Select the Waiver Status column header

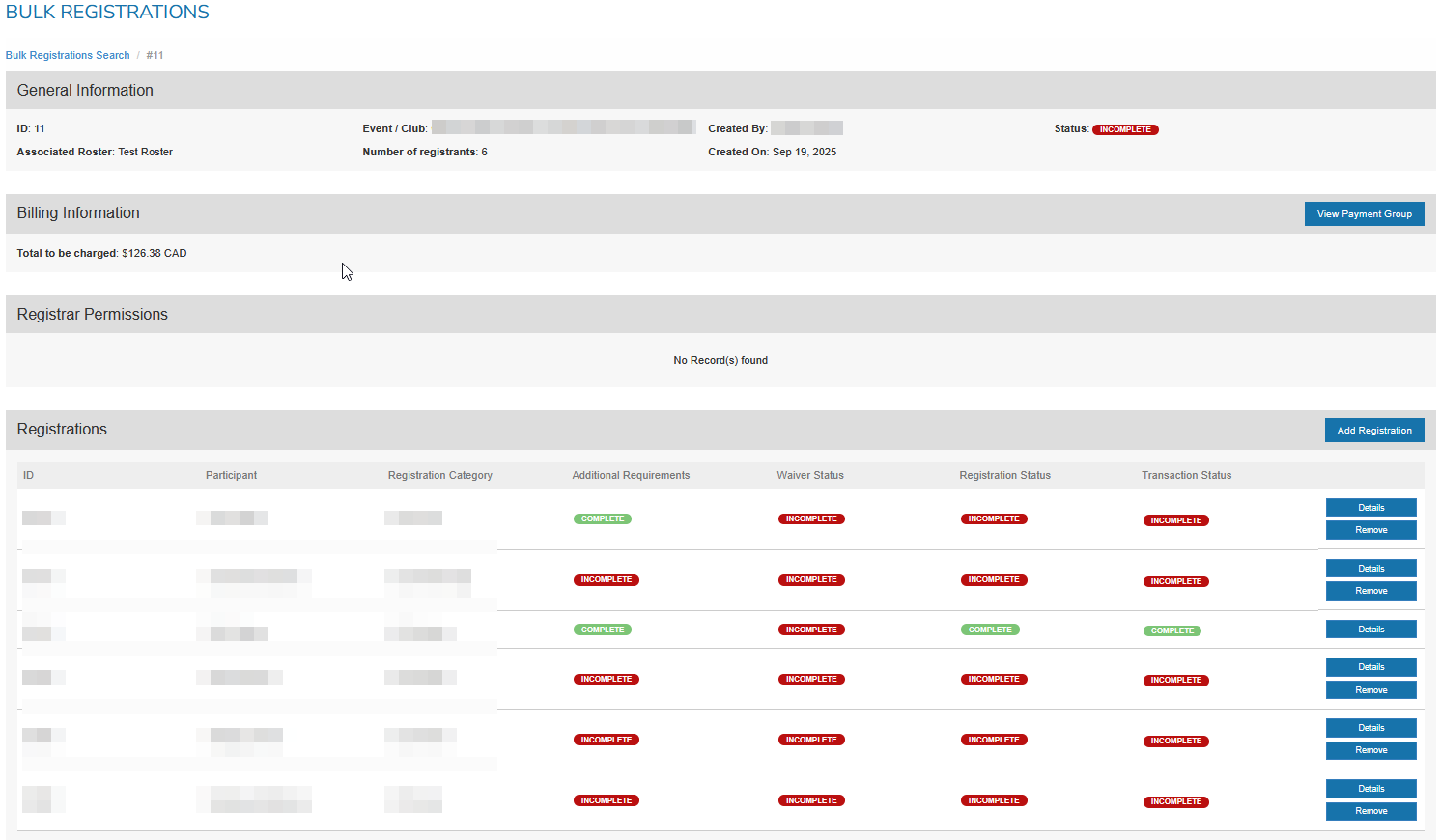tap(809, 475)
